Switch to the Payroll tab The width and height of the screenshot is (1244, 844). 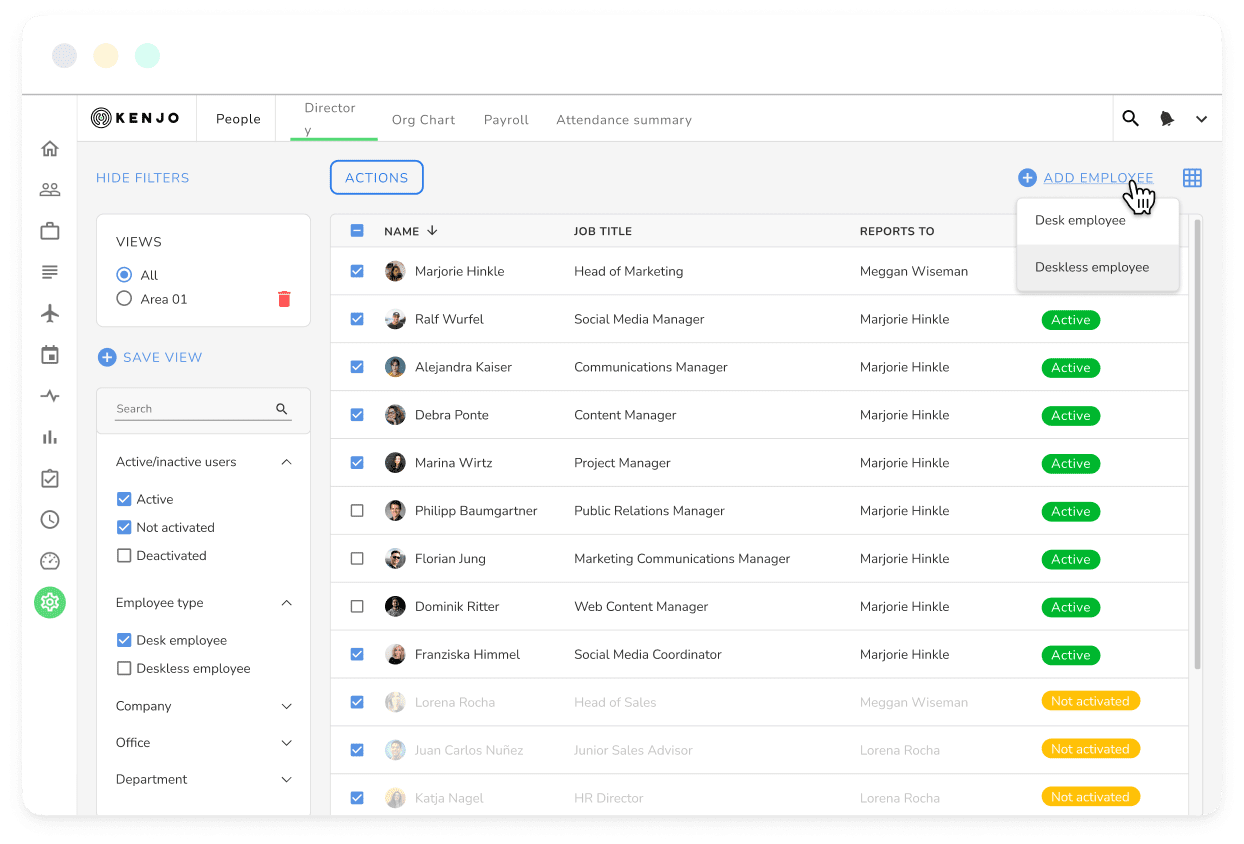pos(506,120)
